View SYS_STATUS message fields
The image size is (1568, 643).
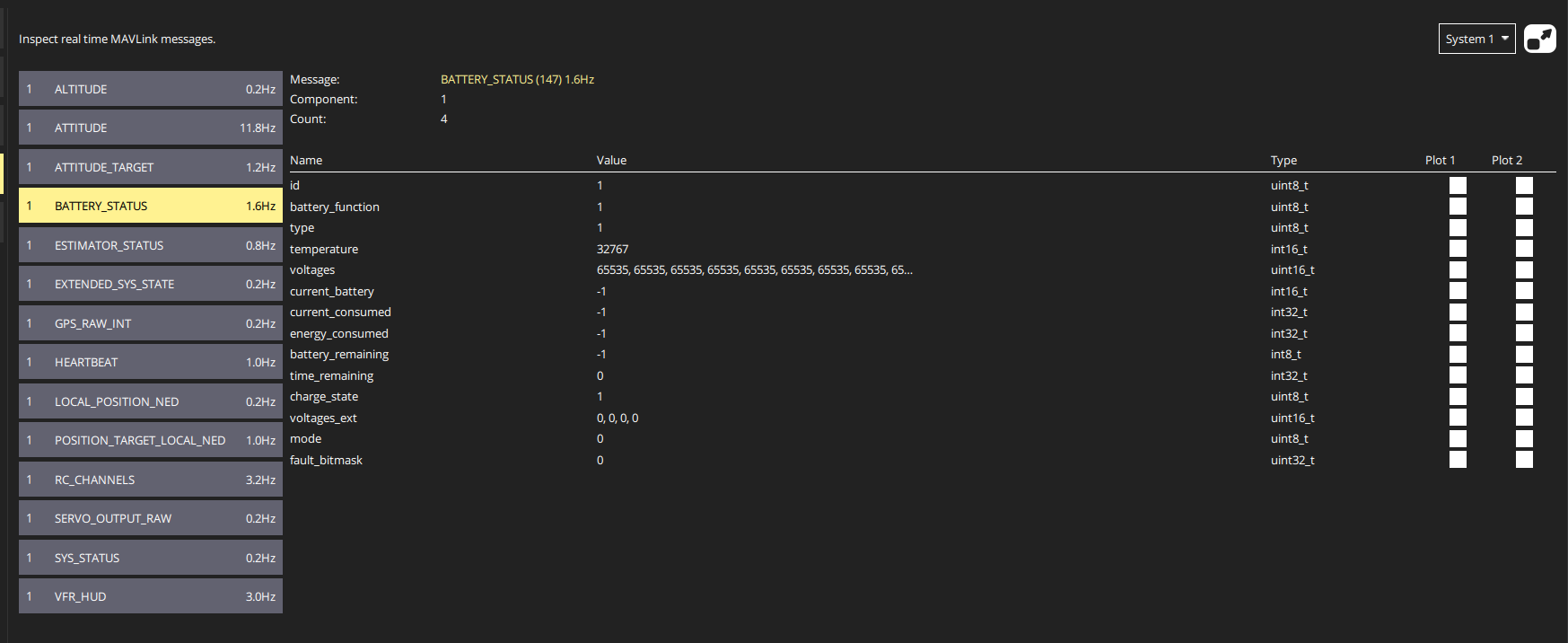150,558
